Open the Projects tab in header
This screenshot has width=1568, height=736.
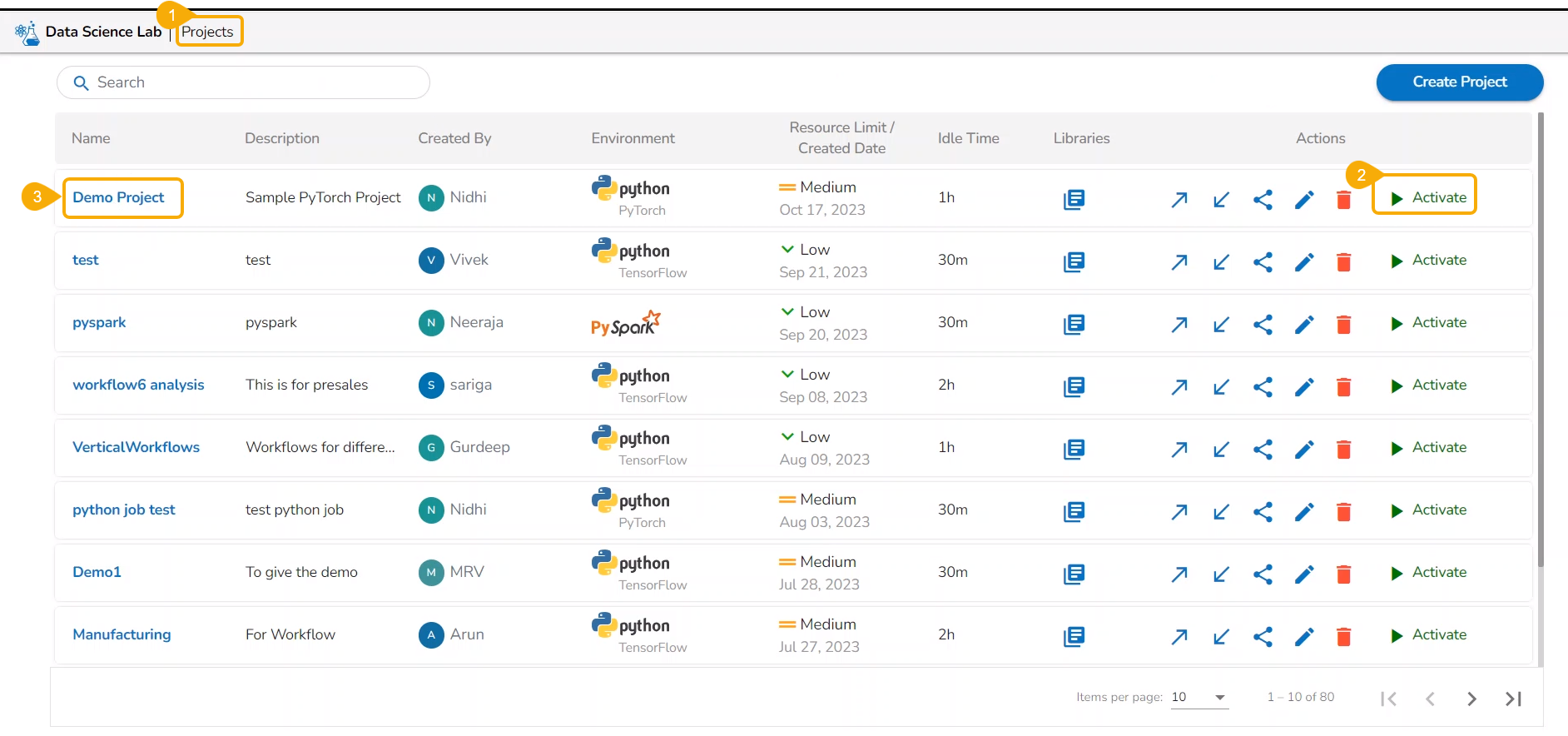[x=208, y=32]
